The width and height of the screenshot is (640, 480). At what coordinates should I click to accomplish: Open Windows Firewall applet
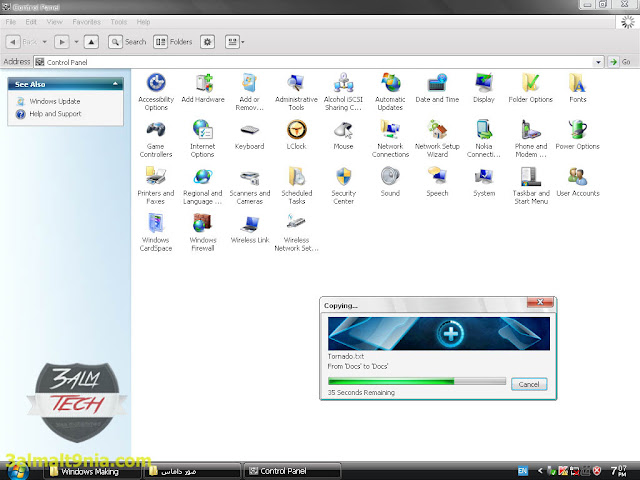[203, 233]
